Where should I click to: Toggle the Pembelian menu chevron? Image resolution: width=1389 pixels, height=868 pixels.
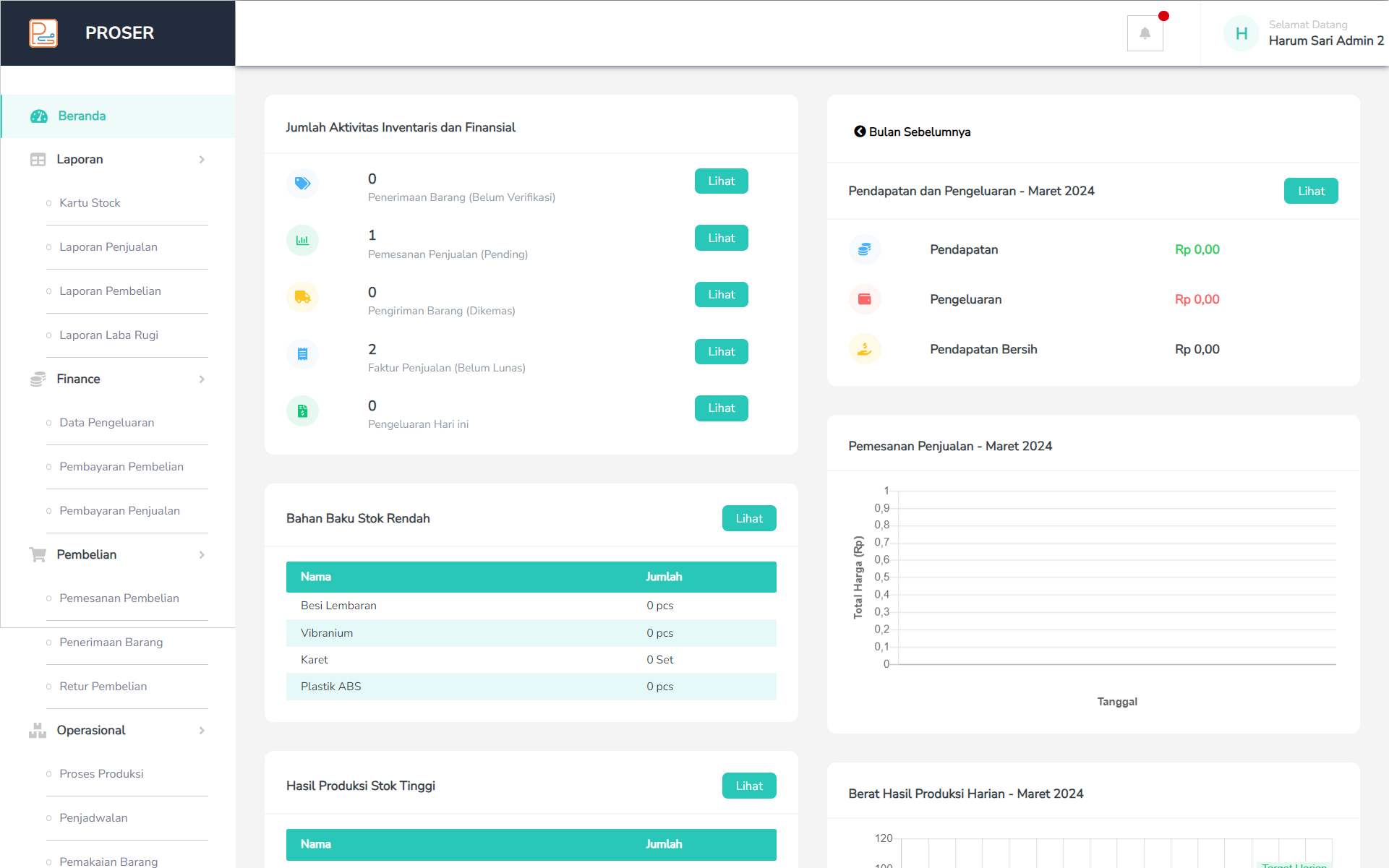(x=202, y=555)
